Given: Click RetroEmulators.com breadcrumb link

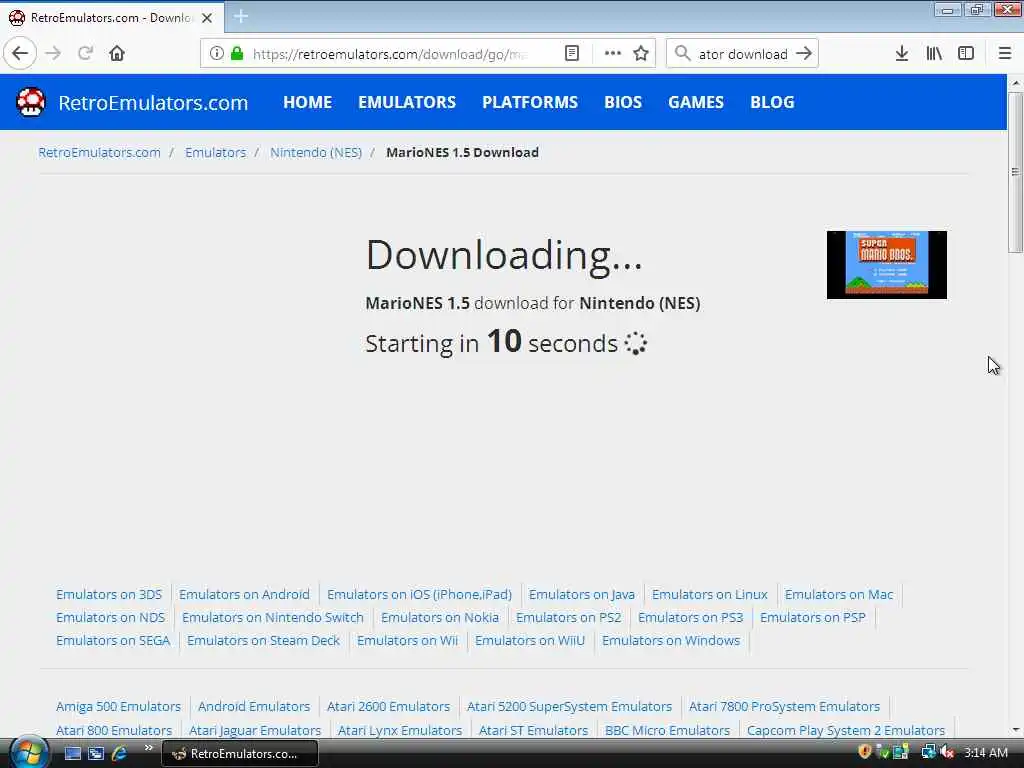Looking at the screenshot, I should pyautogui.click(x=99, y=152).
